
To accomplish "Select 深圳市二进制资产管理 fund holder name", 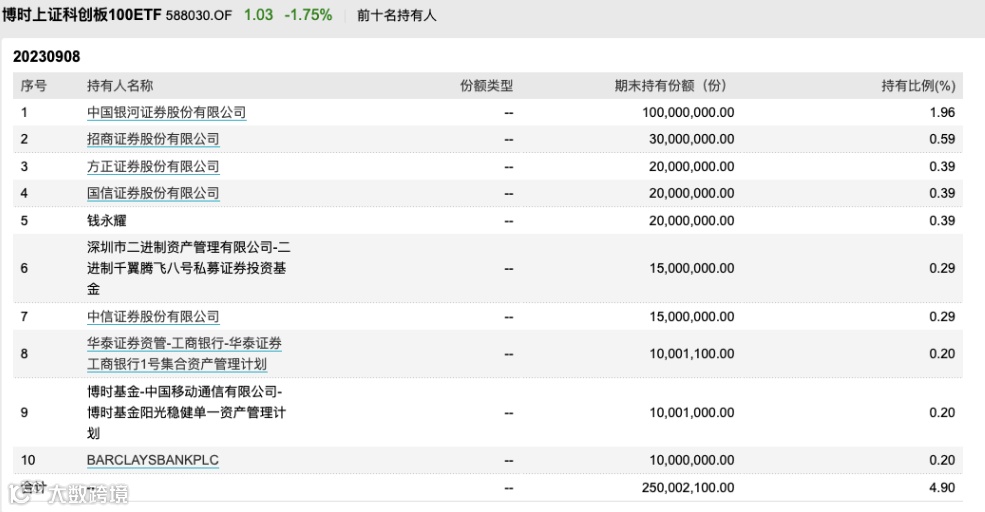I will pos(188,268).
